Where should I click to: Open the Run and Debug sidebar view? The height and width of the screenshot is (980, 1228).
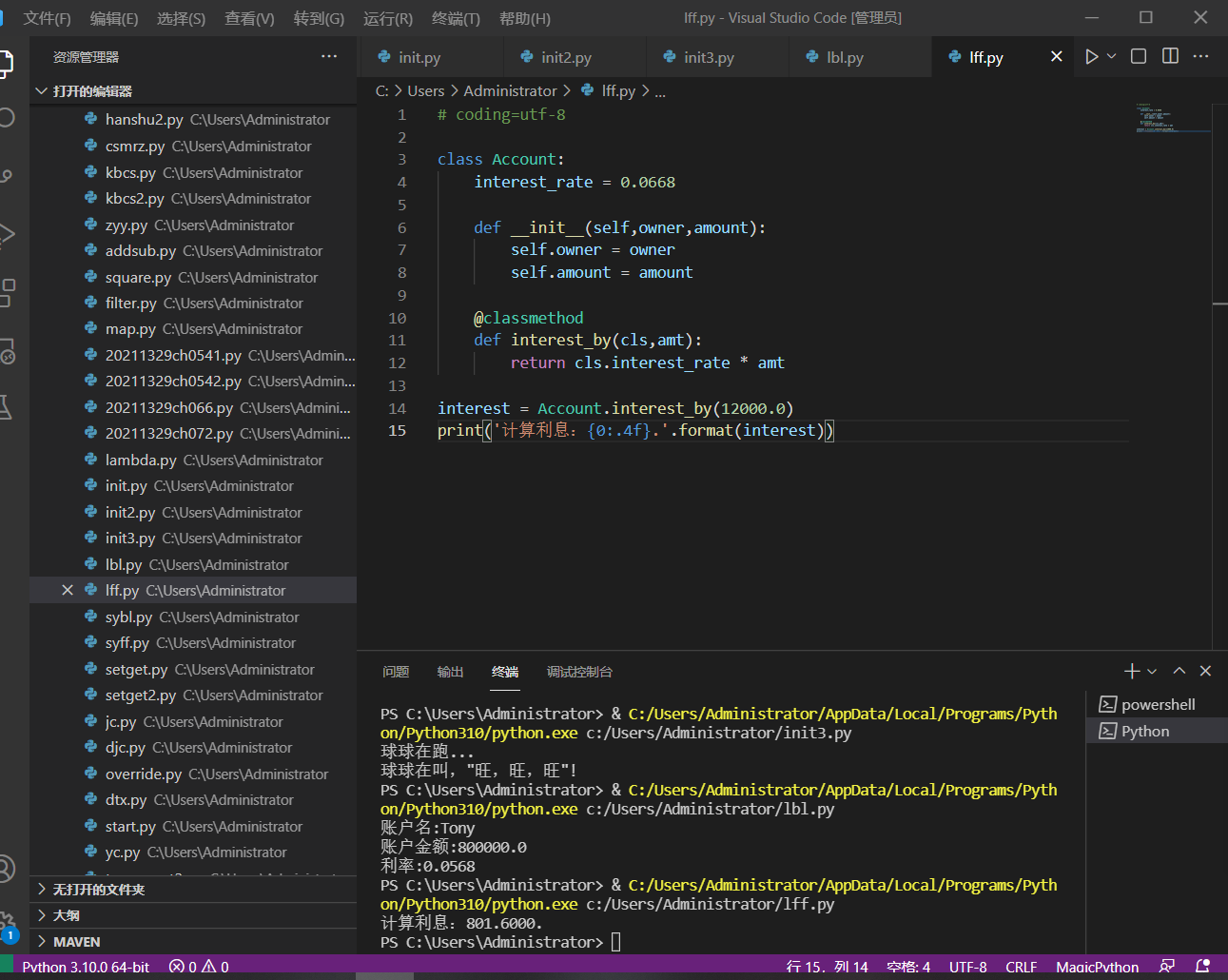click(6, 234)
